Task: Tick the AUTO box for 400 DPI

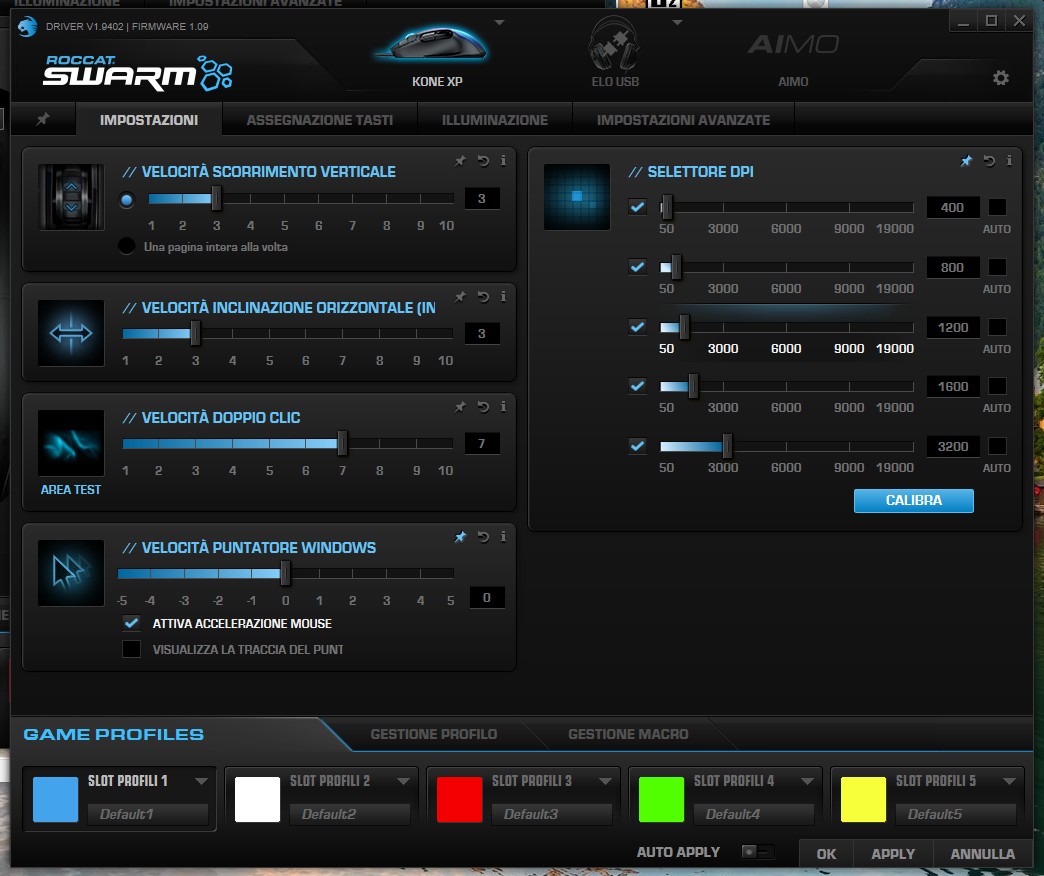Action: click(997, 207)
